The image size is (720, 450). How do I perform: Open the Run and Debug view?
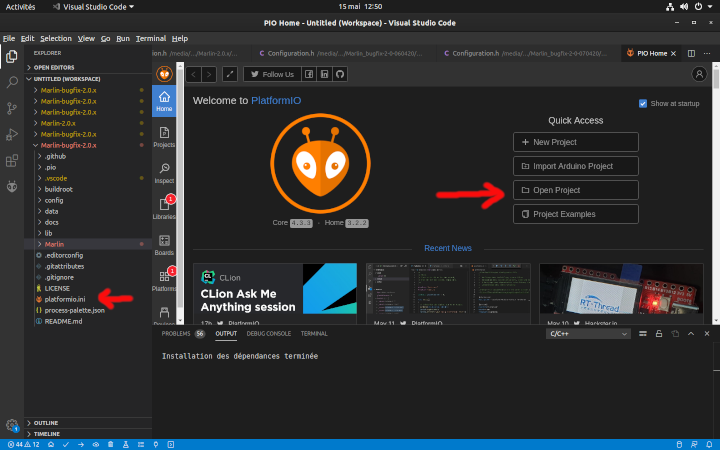pyautogui.click(x=12, y=135)
